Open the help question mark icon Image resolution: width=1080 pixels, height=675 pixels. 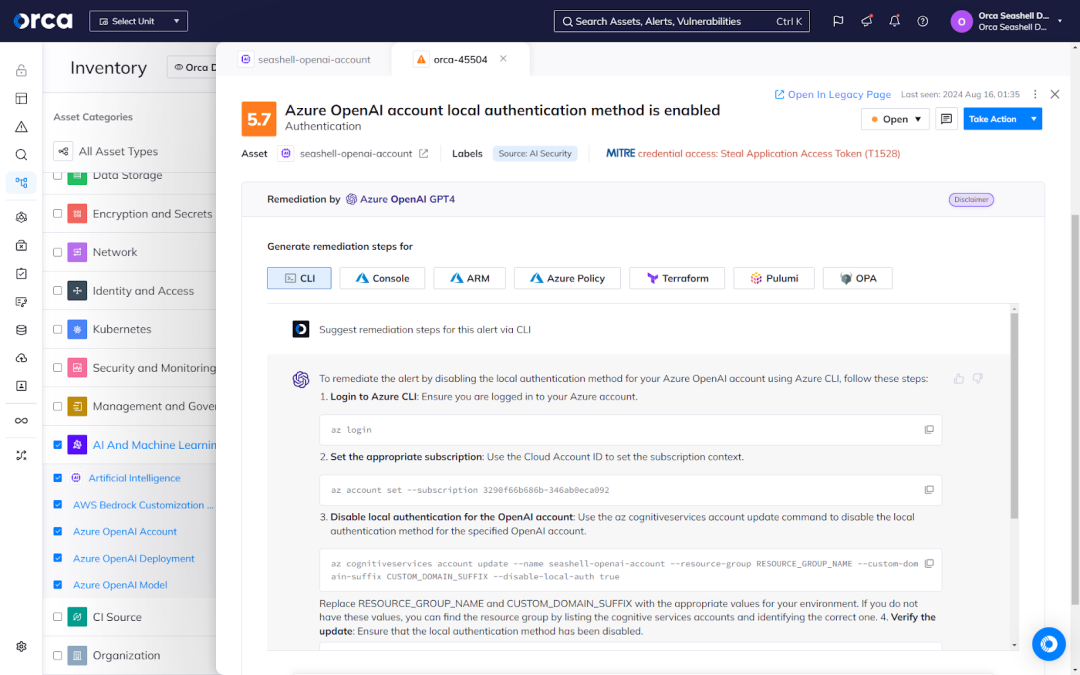pyautogui.click(x=923, y=21)
